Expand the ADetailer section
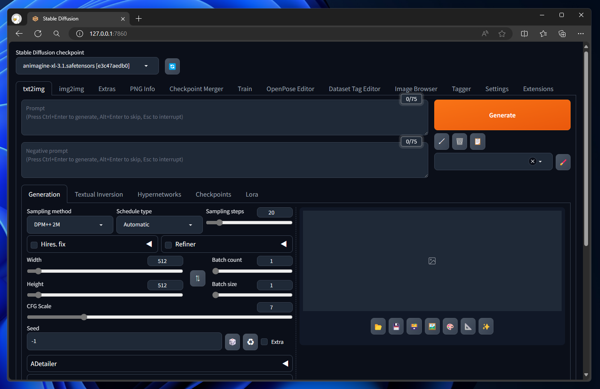Screen dimensions: 600x389 (x=160, y=363)
